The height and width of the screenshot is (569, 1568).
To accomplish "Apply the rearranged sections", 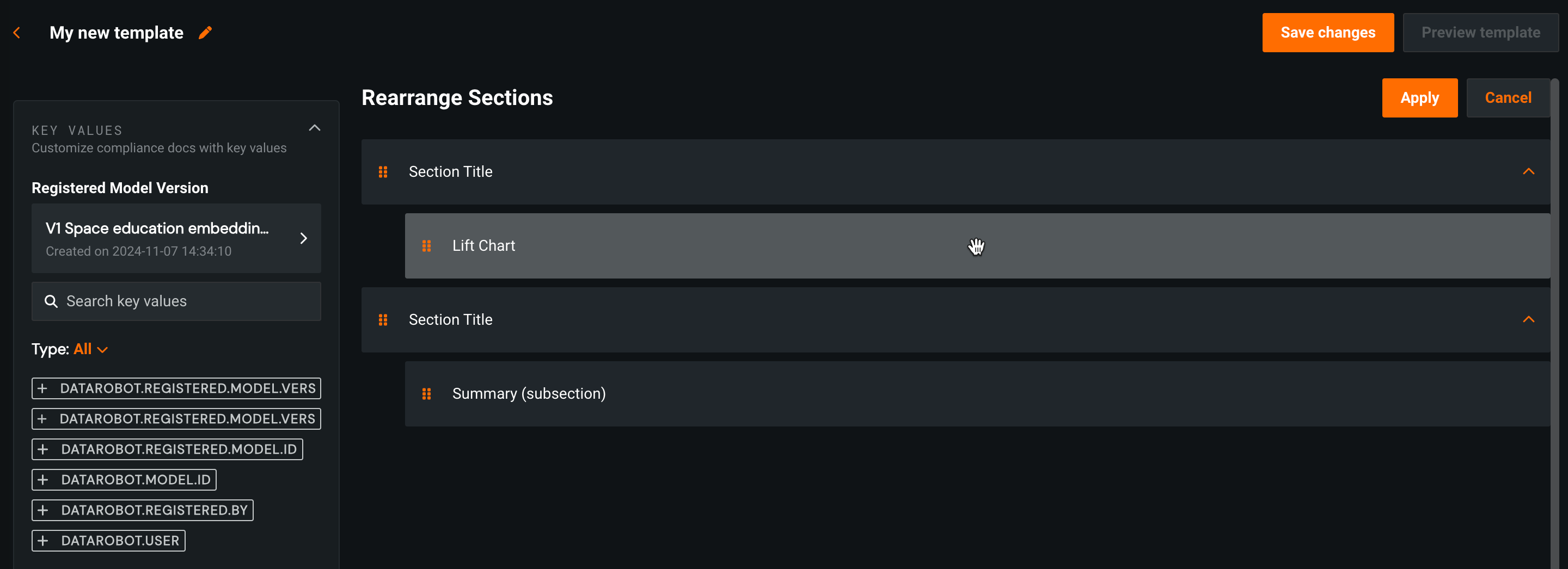I will [x=1419, y=98].
